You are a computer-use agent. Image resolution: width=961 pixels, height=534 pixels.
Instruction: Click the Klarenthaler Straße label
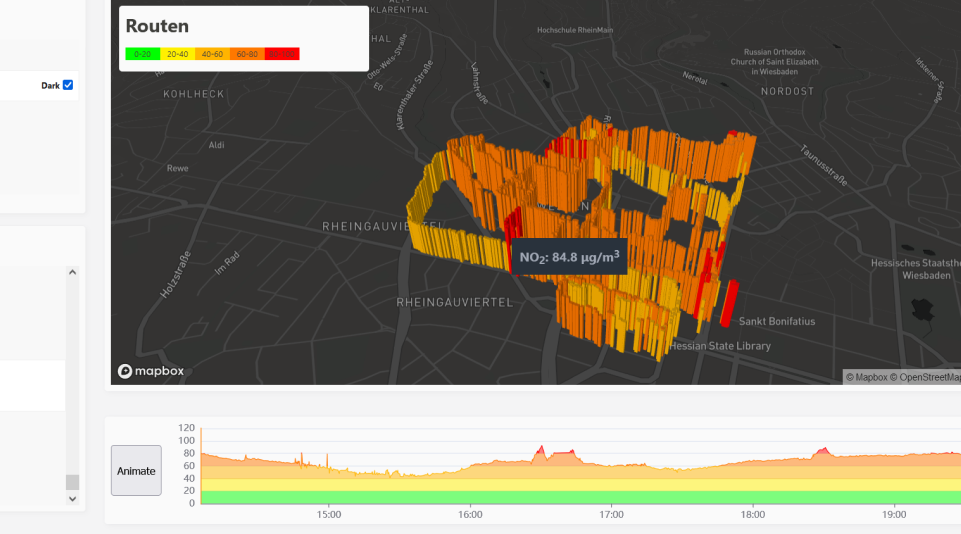414,95
